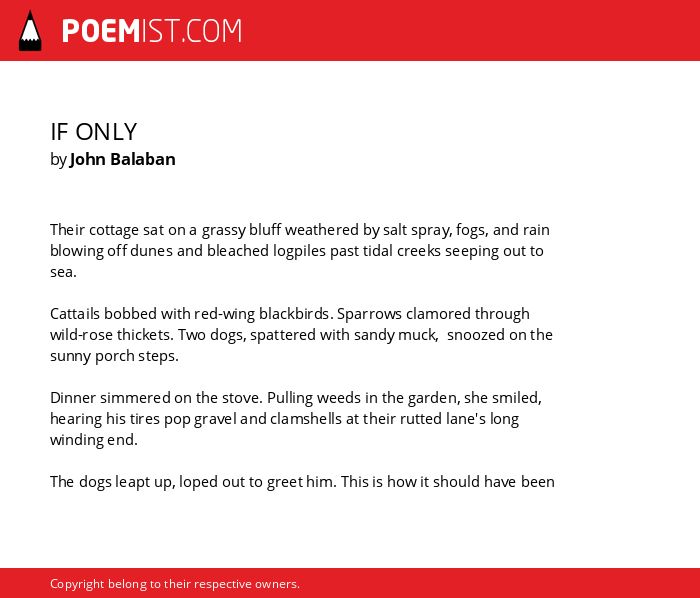The height and width of the screenshot is (598, 700).
Task: Click the word 'by' before the author
Action: point(58,160)
